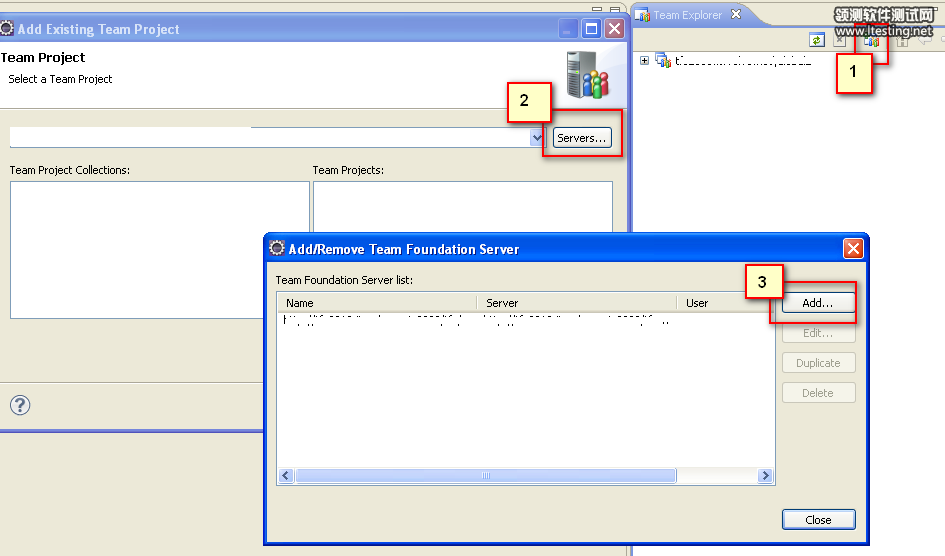The image size is (945, 556).
Task: Click the Add Existing Team Project icon
Action: tap(871, 41)
